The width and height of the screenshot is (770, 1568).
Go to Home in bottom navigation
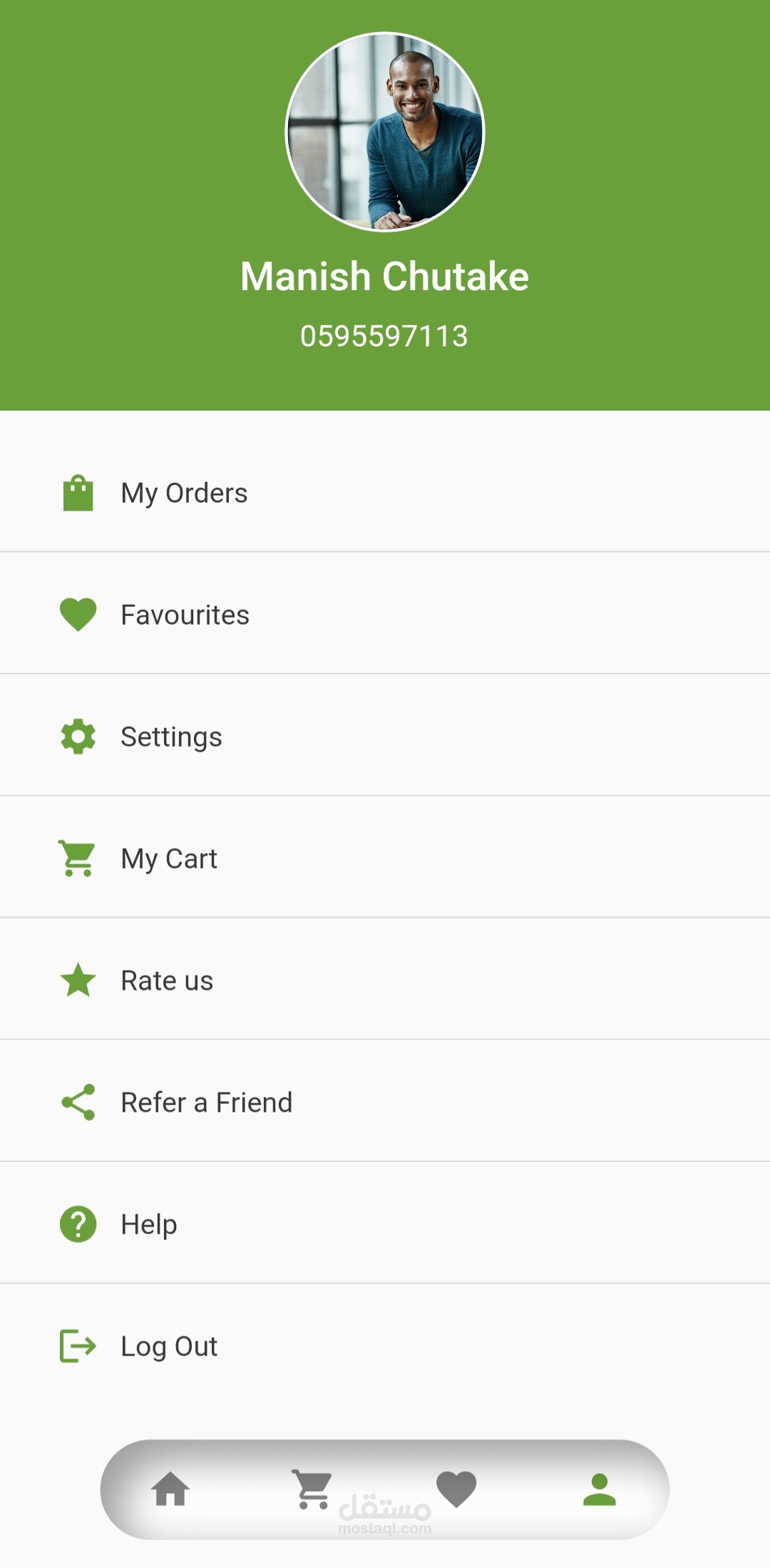coord(170,1490)
